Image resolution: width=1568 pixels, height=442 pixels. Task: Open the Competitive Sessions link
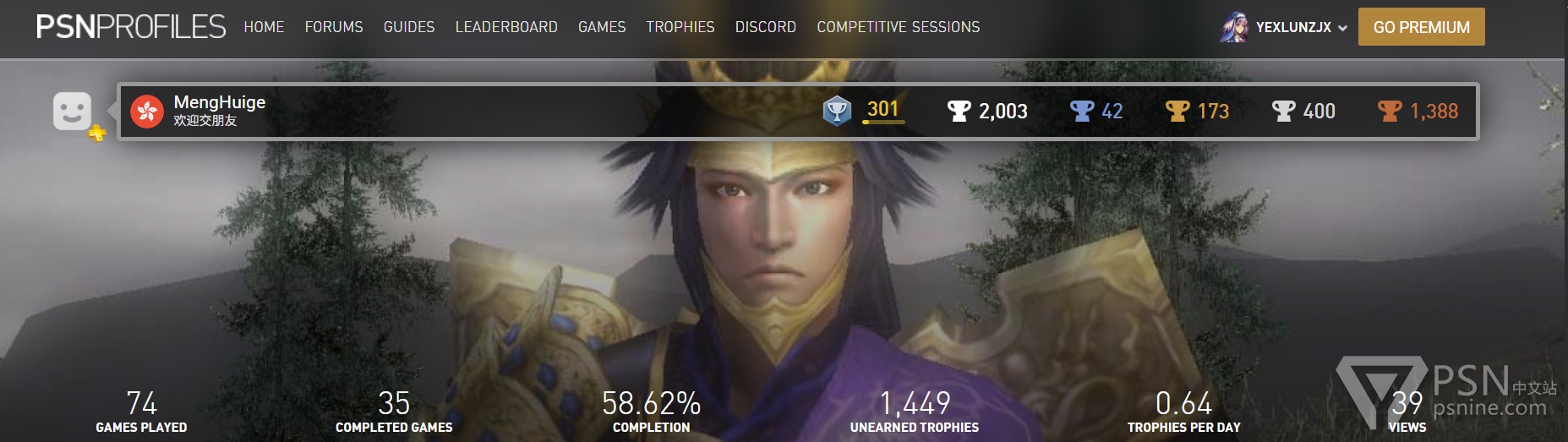899,27
